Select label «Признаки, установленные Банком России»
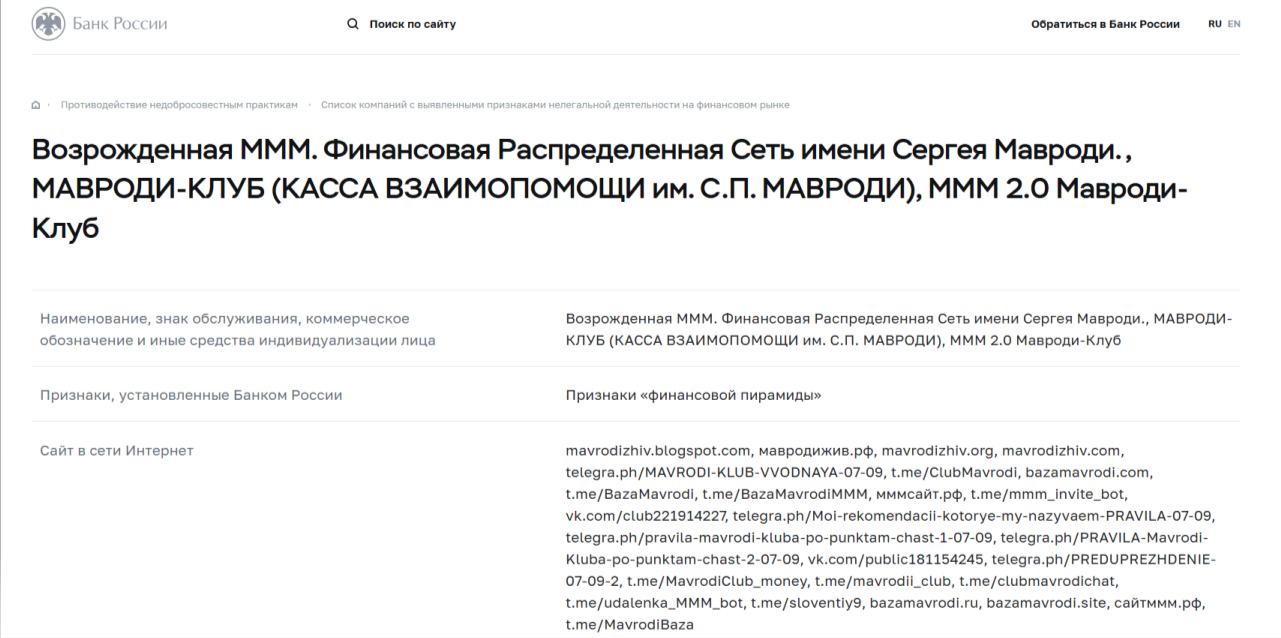This screenshot has width=1281, height=638. pyautogui.click(x=191, y=395)
